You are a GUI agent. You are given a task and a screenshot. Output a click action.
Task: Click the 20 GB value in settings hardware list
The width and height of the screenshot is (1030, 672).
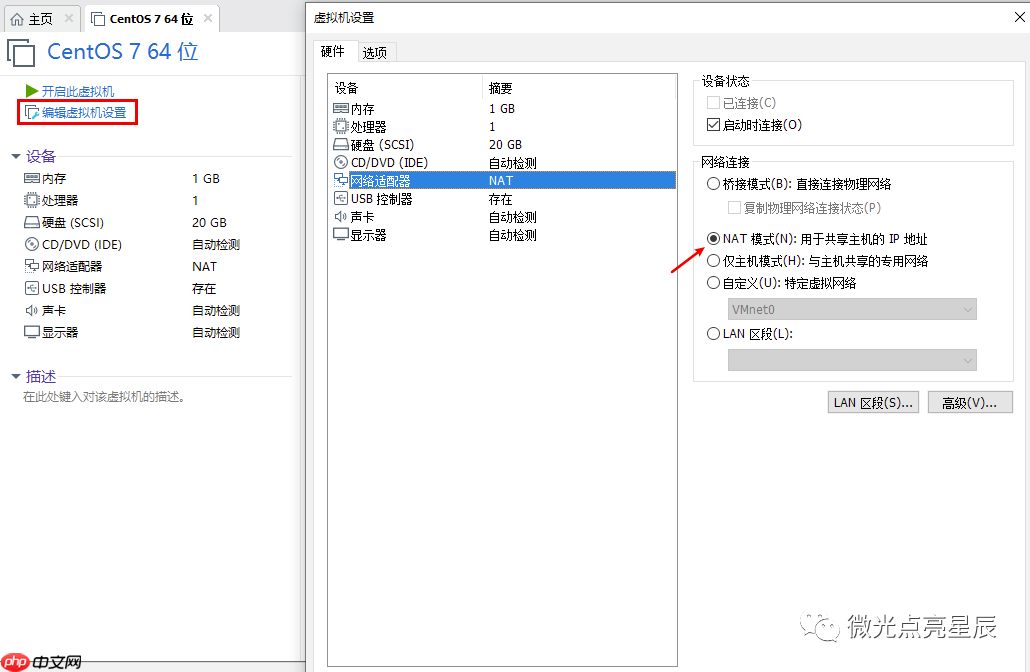505,145
